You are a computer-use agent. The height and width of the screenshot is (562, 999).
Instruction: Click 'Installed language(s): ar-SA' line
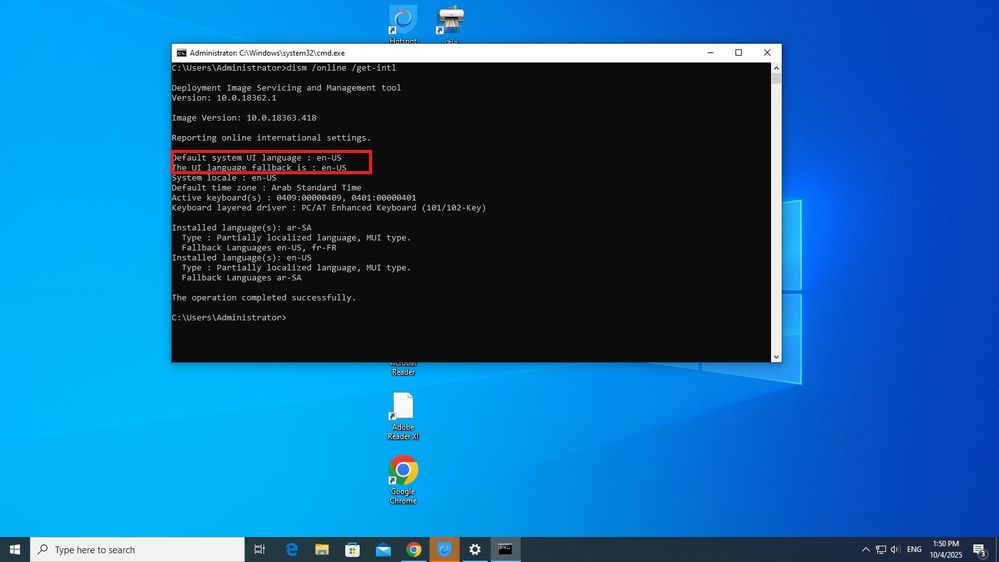[x=241, y=227]
